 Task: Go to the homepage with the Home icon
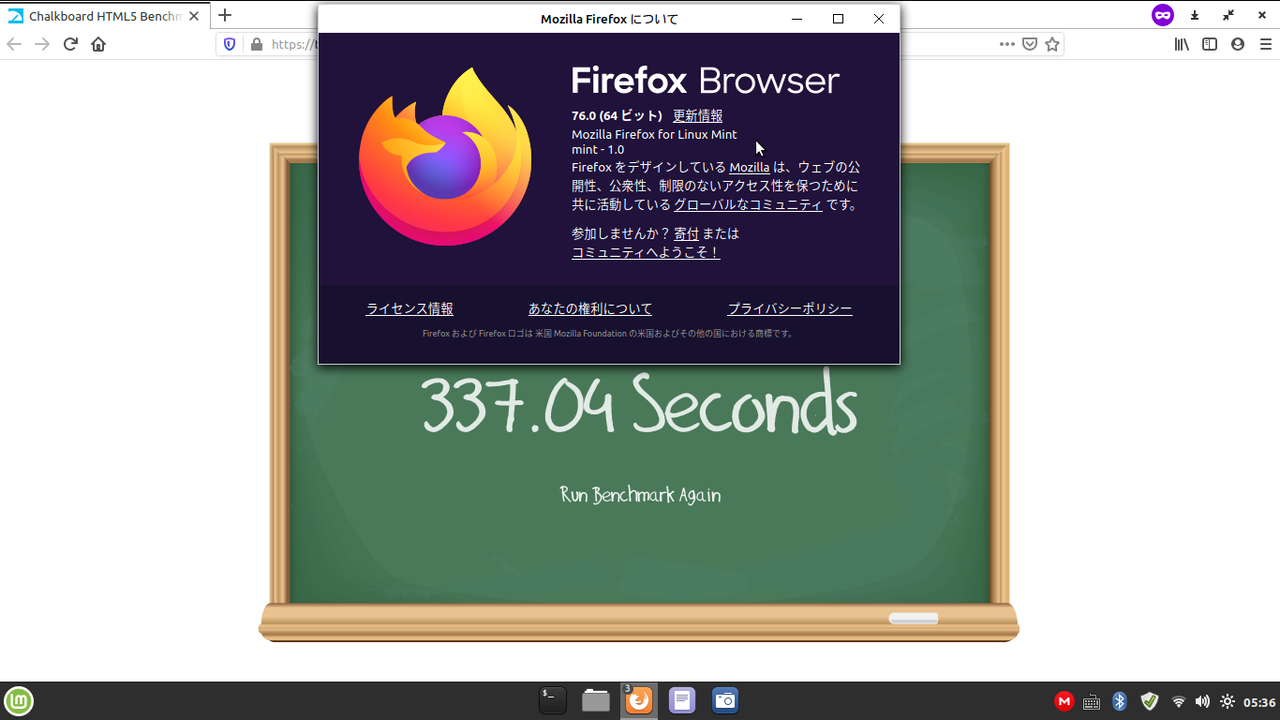(96, 44)
